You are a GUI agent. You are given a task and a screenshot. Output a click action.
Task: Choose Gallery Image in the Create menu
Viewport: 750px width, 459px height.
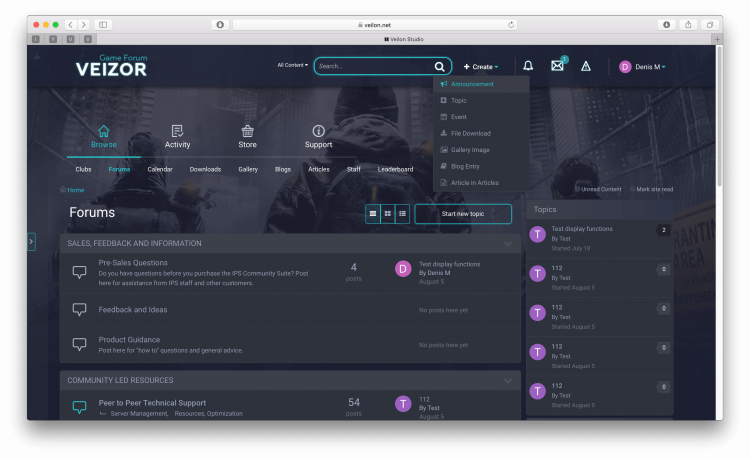pos(470,149)
